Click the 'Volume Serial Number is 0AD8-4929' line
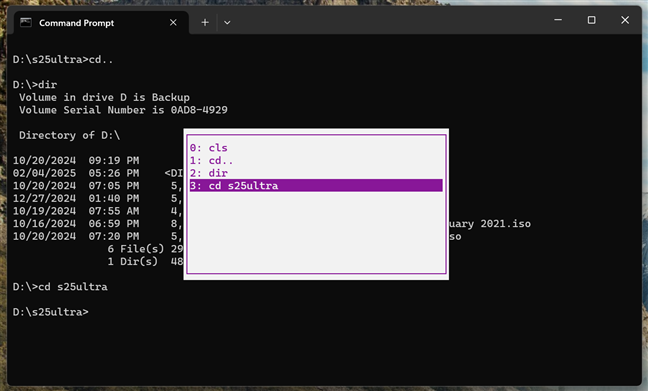The image size is (648, 391). (x=123, y=110)
